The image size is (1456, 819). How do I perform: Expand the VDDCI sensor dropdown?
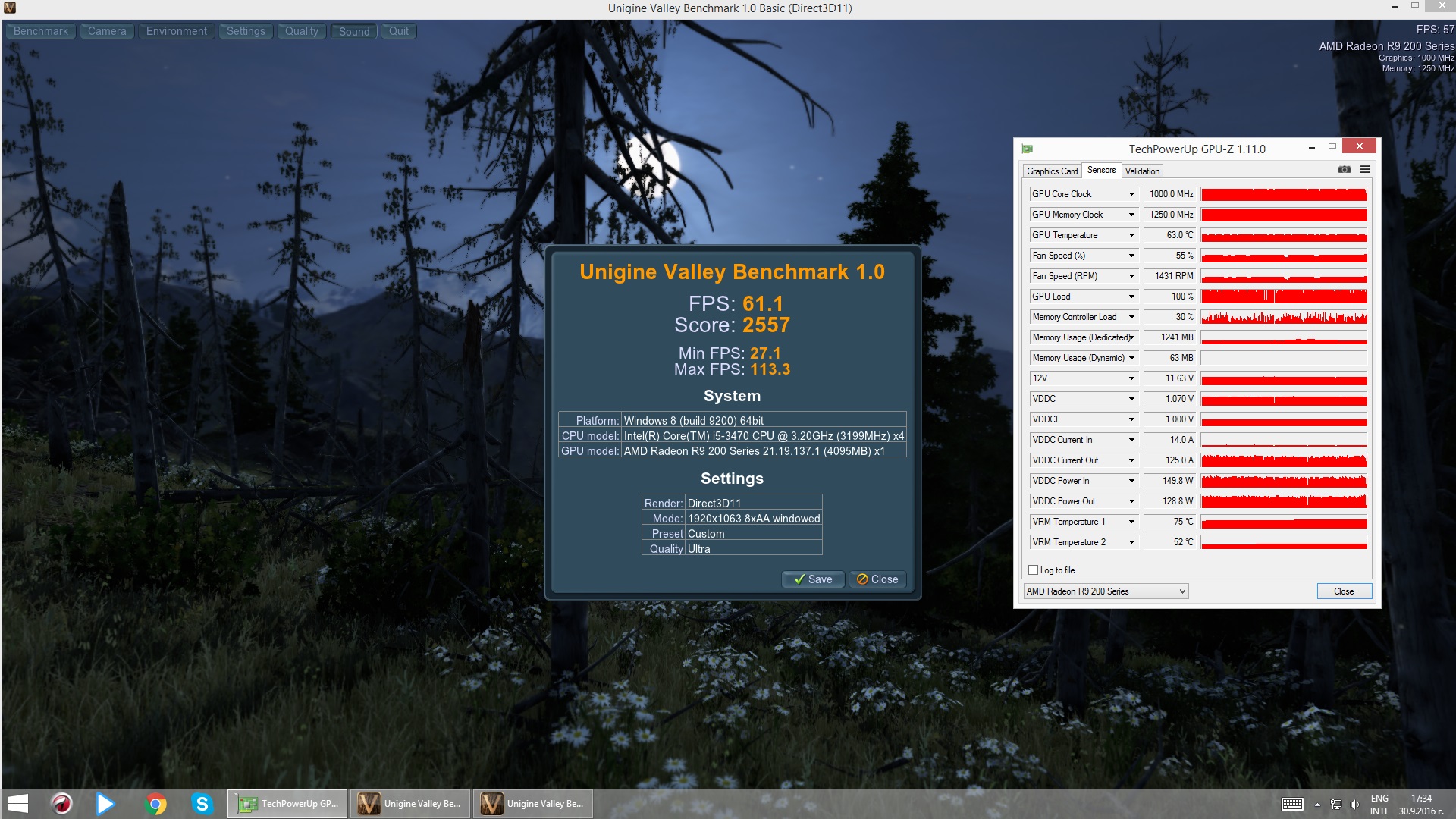tap(1131, 419)
